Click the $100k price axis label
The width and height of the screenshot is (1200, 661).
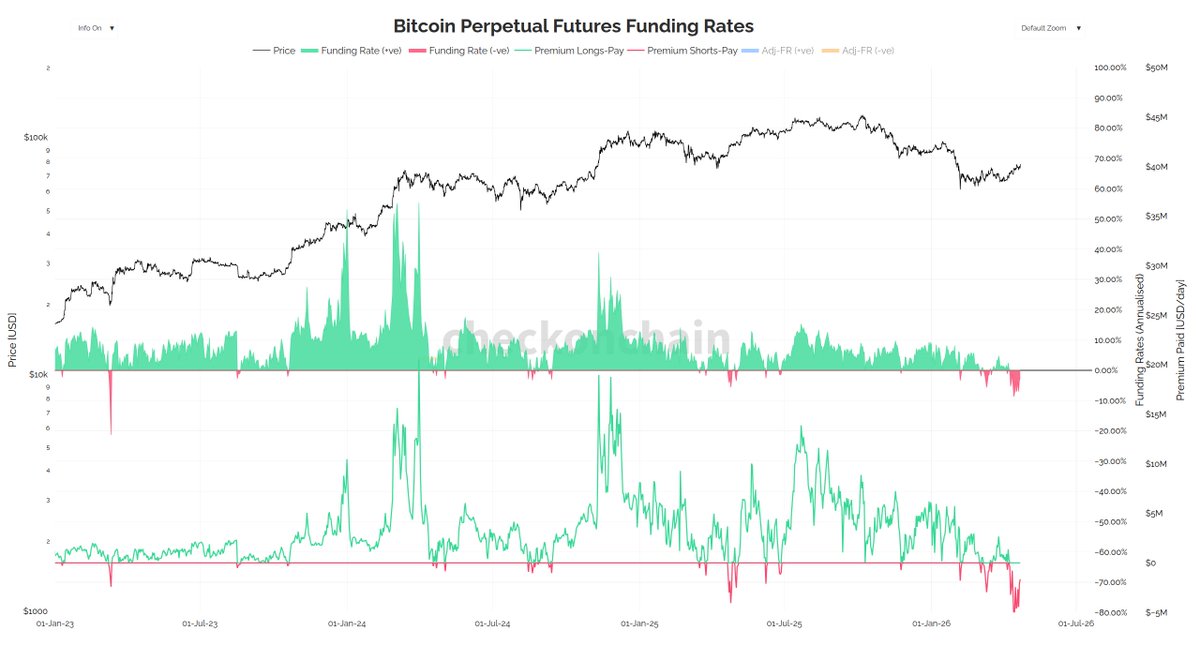tap(36, 136)
